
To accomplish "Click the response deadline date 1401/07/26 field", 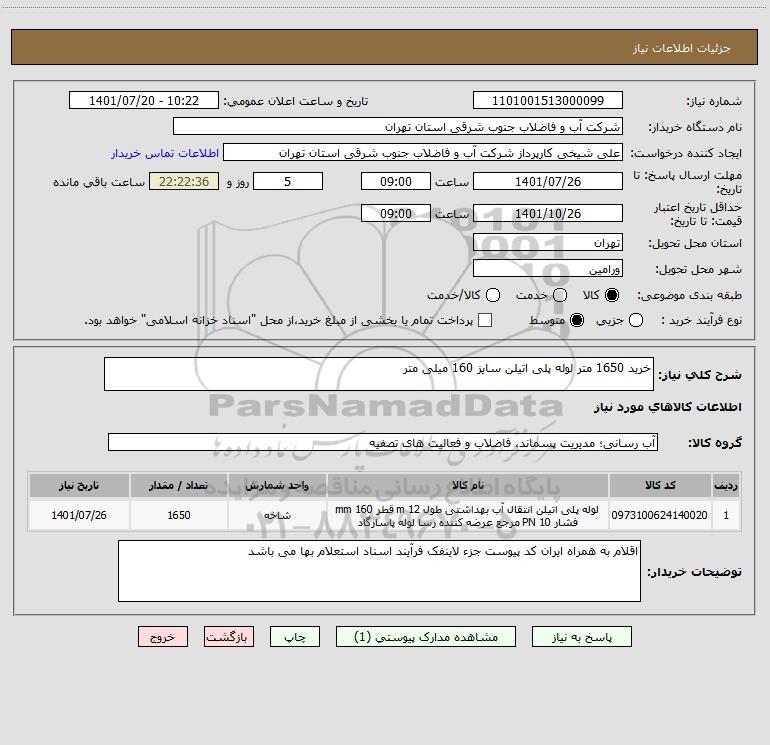I will pos(548,182).
